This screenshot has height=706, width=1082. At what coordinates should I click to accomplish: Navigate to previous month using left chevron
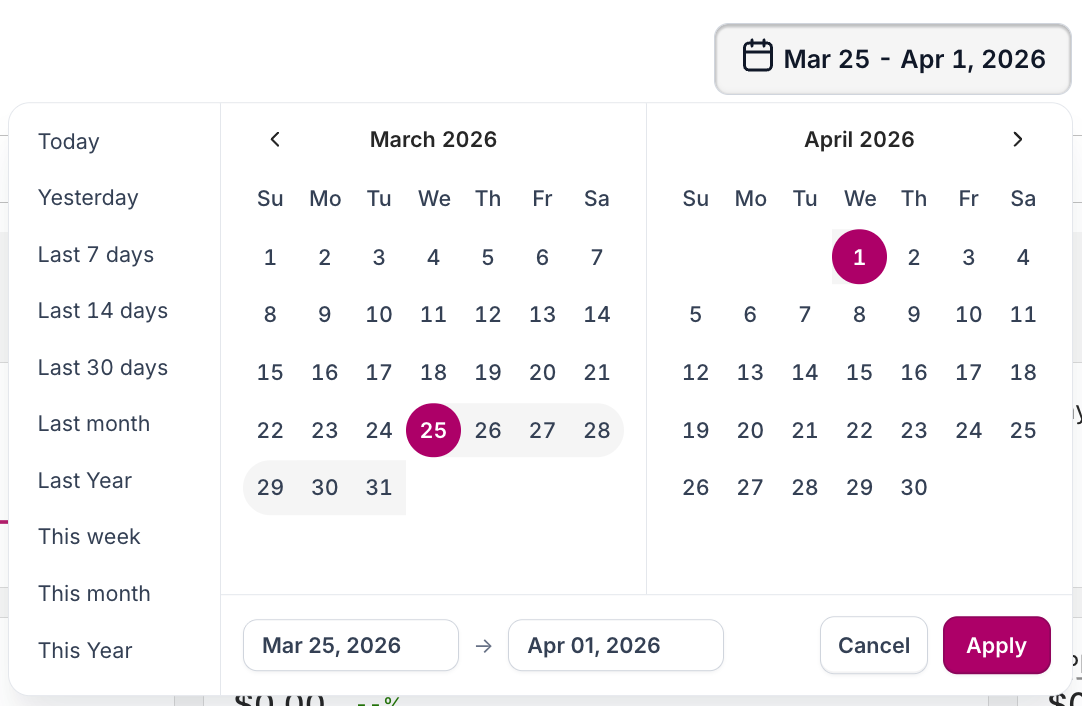click(x=275, y=139)
